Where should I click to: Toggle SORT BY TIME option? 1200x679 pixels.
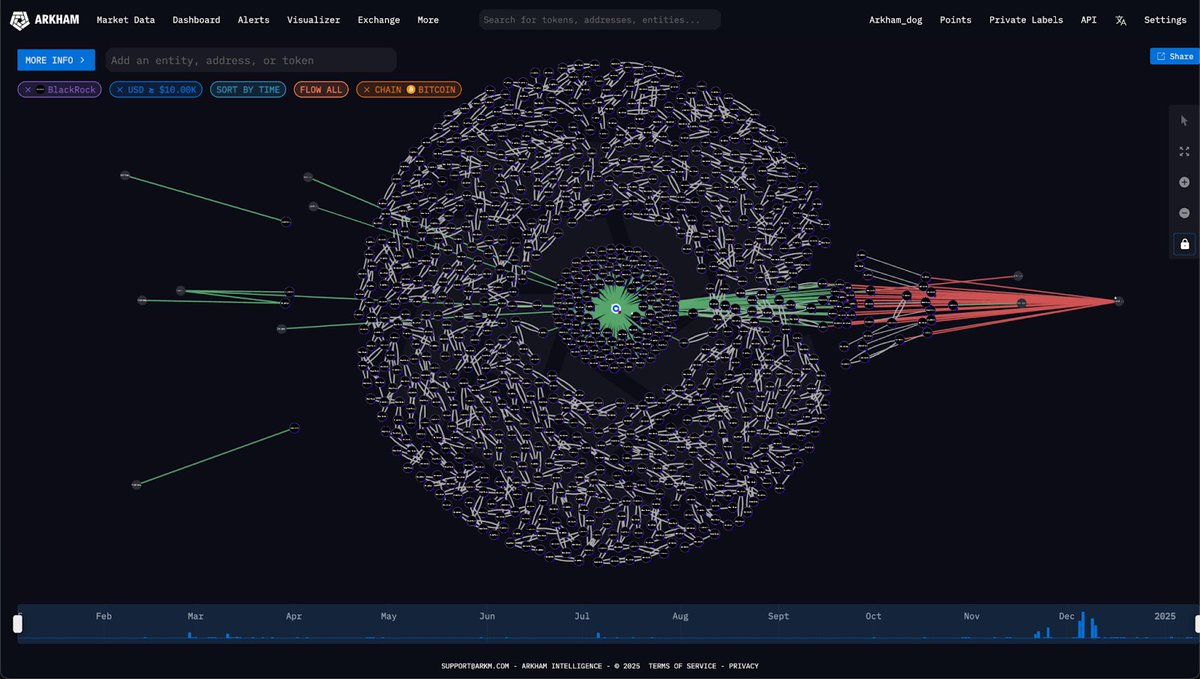tap(248, 90)
